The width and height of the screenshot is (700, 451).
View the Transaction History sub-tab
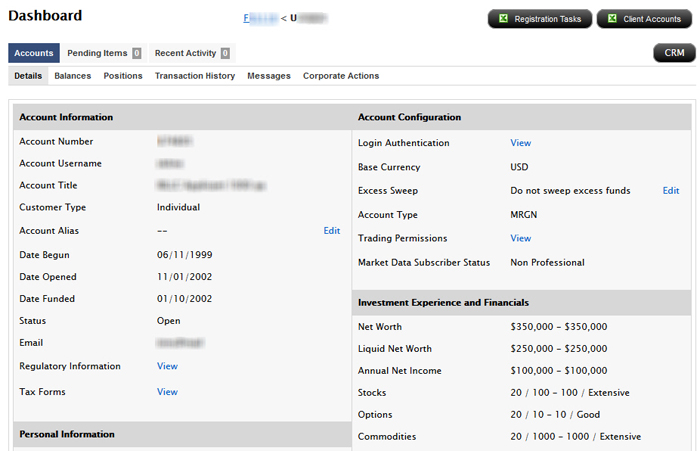(195, 76)
